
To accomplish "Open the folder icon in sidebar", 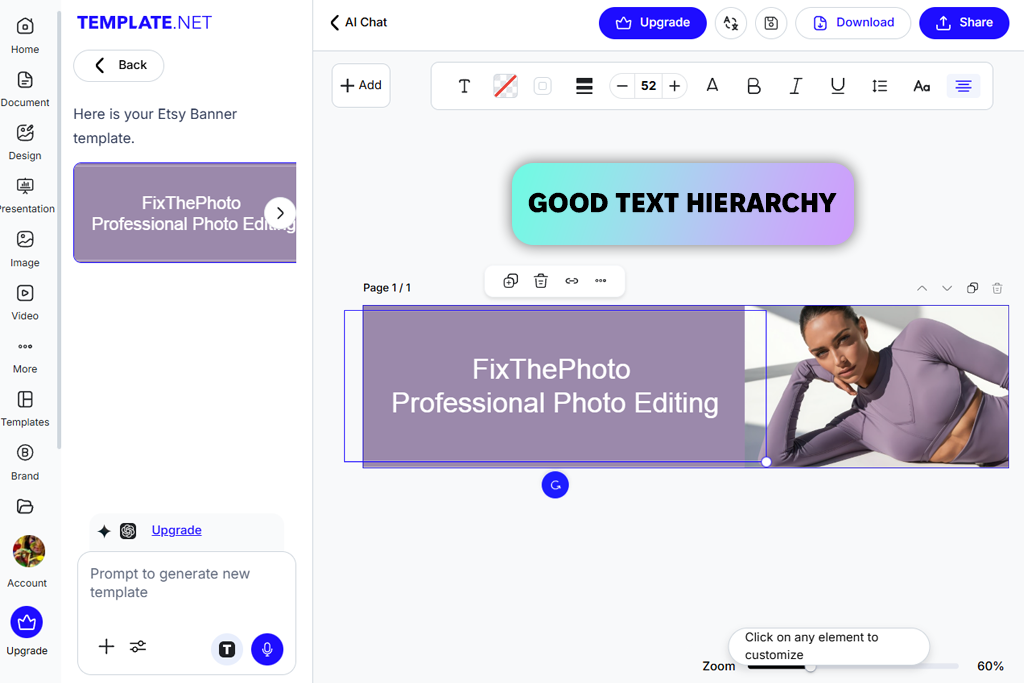I will 25,506.
